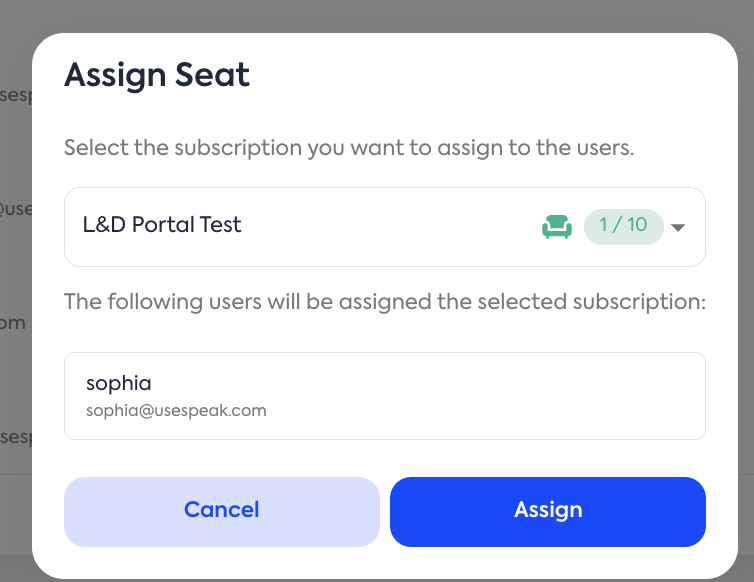Click the 1 / 10 seat count badge
The height and width of the screenshot is (582, 754).
[623, 225]
